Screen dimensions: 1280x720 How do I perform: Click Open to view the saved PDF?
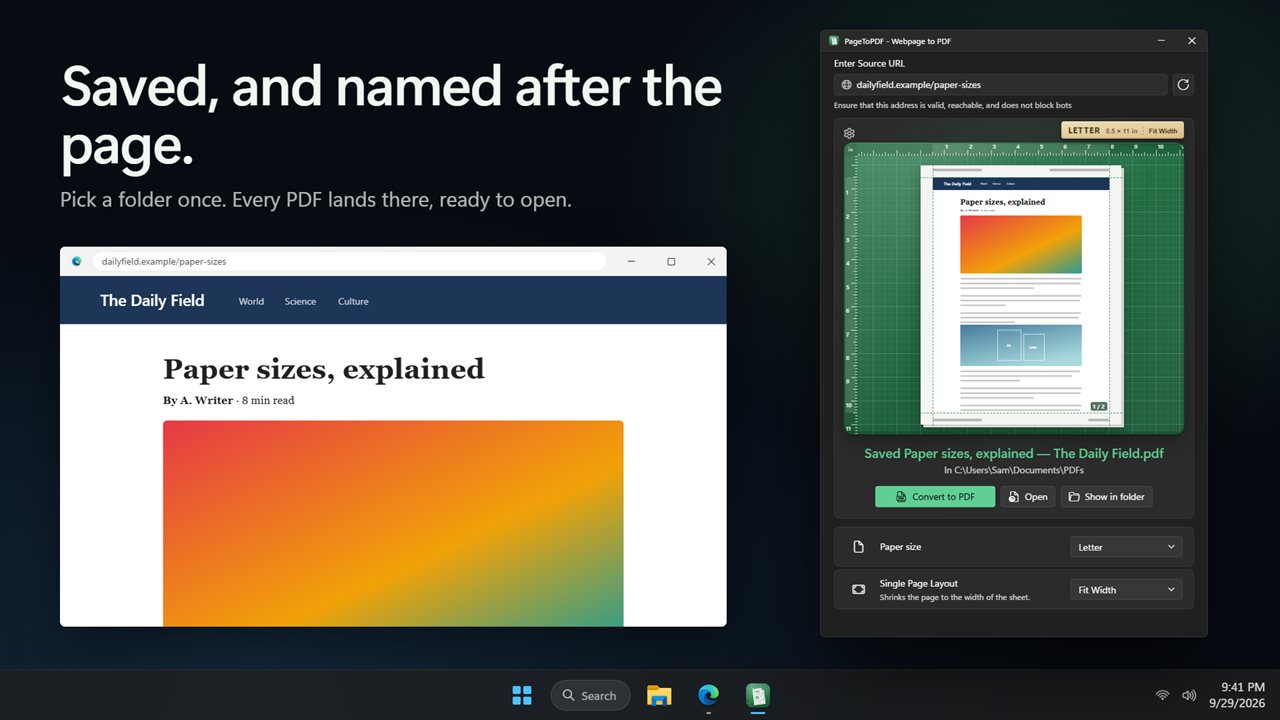tap(1028, 497)
